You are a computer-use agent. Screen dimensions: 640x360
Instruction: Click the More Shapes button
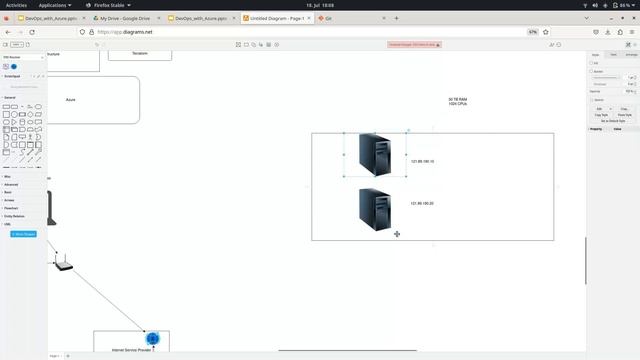point(23,234)
